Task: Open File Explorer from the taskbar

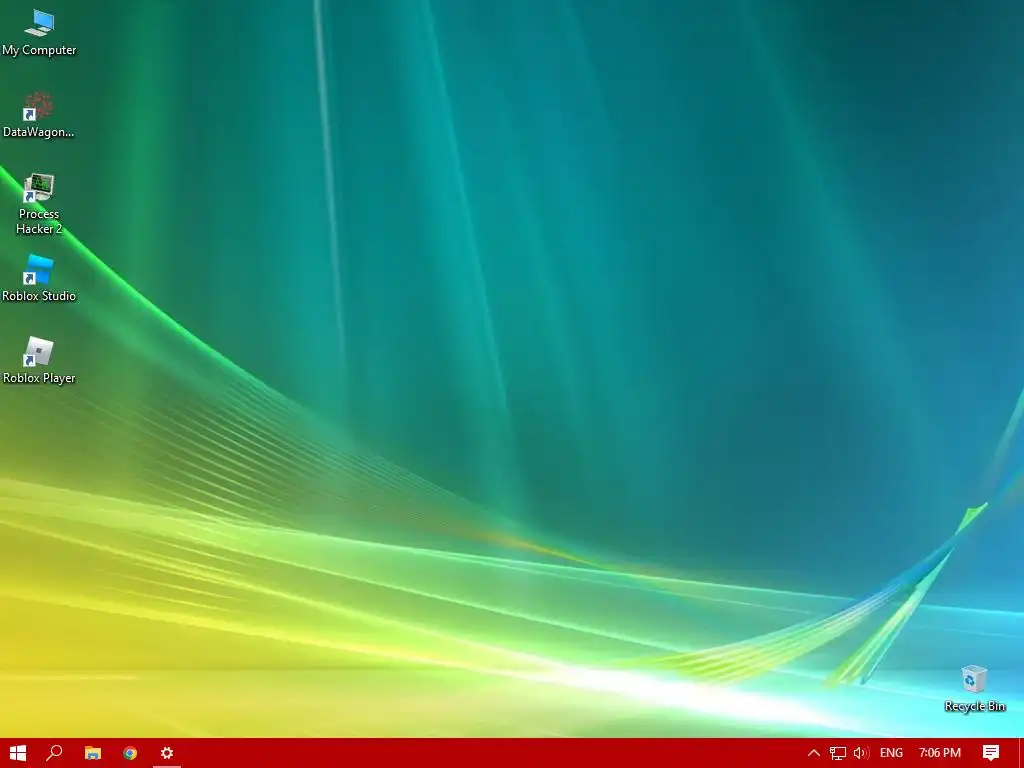Action: (93, 753)
